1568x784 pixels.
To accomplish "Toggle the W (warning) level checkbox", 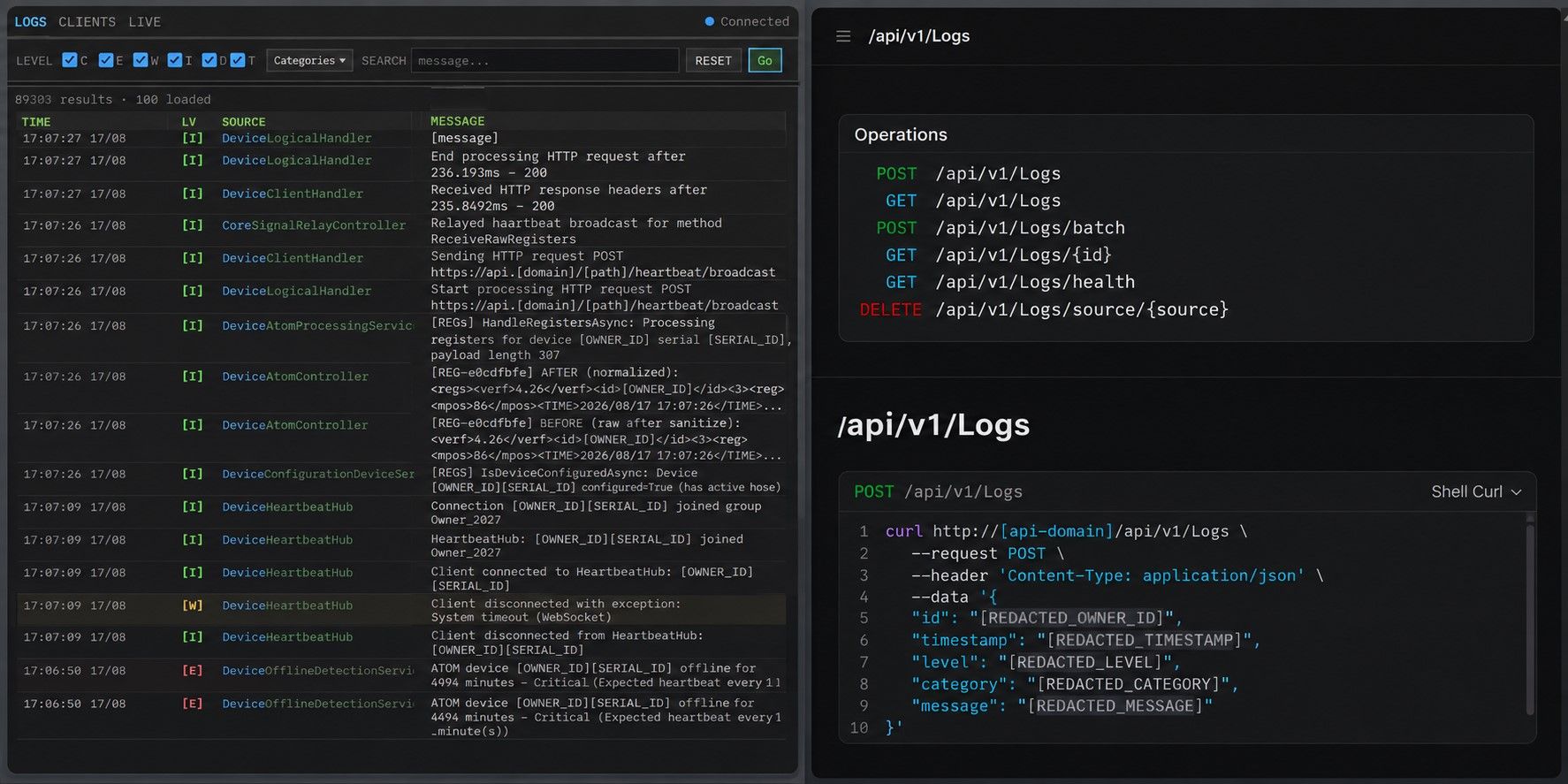I will click(x=141, y=60).
